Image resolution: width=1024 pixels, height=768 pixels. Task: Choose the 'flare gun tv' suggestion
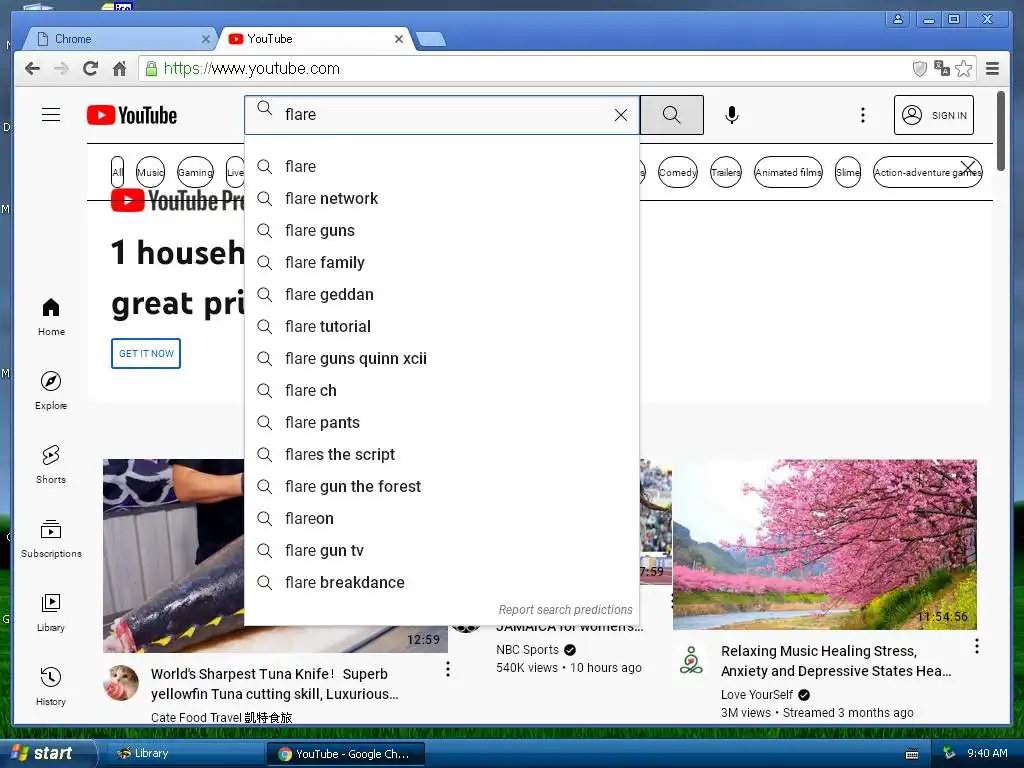tap(441, 551)
